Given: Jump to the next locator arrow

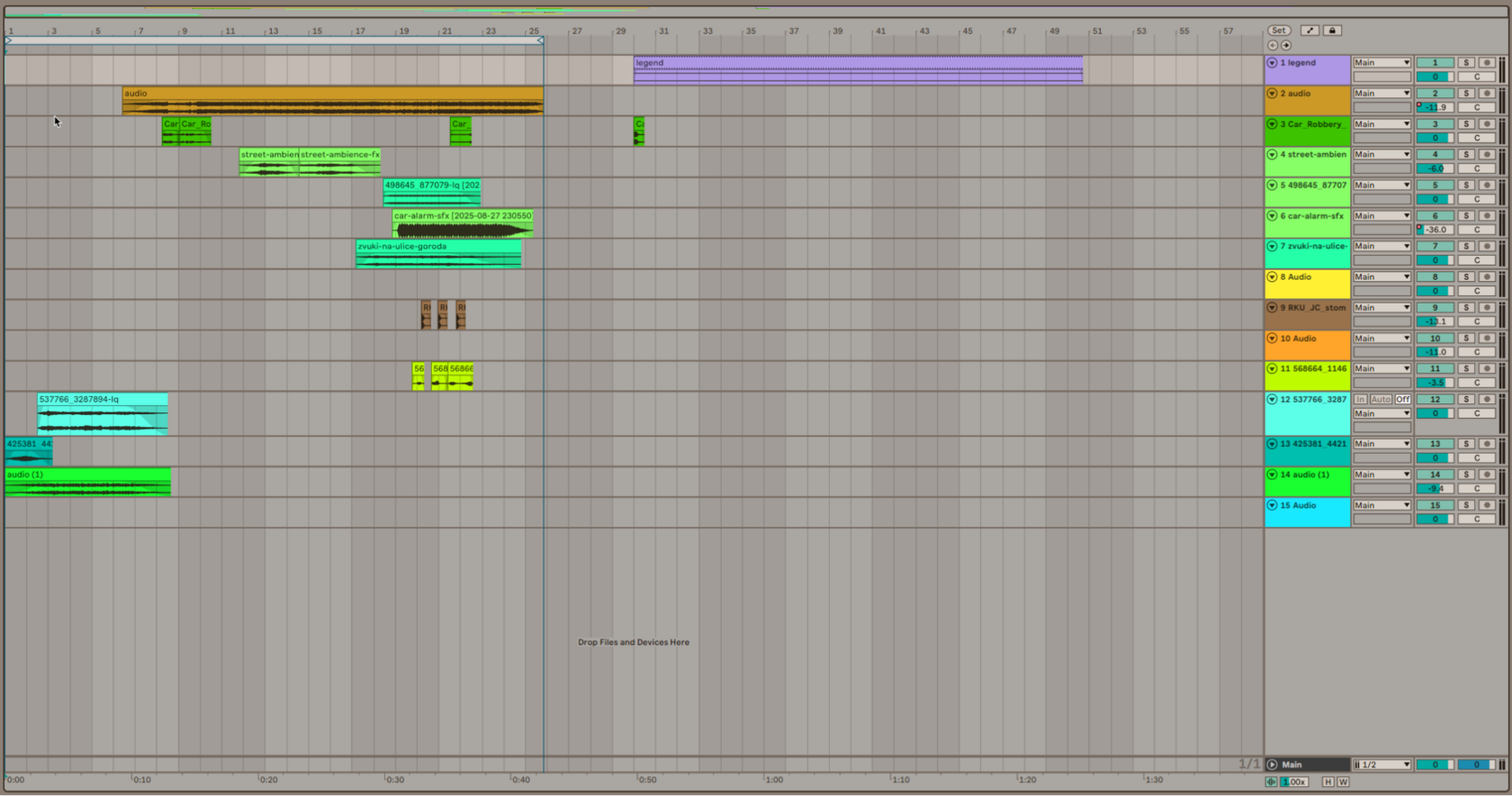Looking at the screenshot, I should tap(1286, 45).
